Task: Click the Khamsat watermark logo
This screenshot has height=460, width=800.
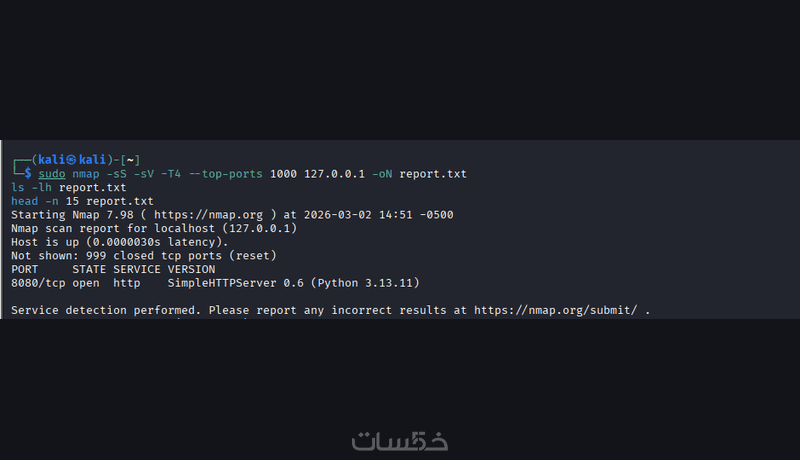Action: point(400,440)
